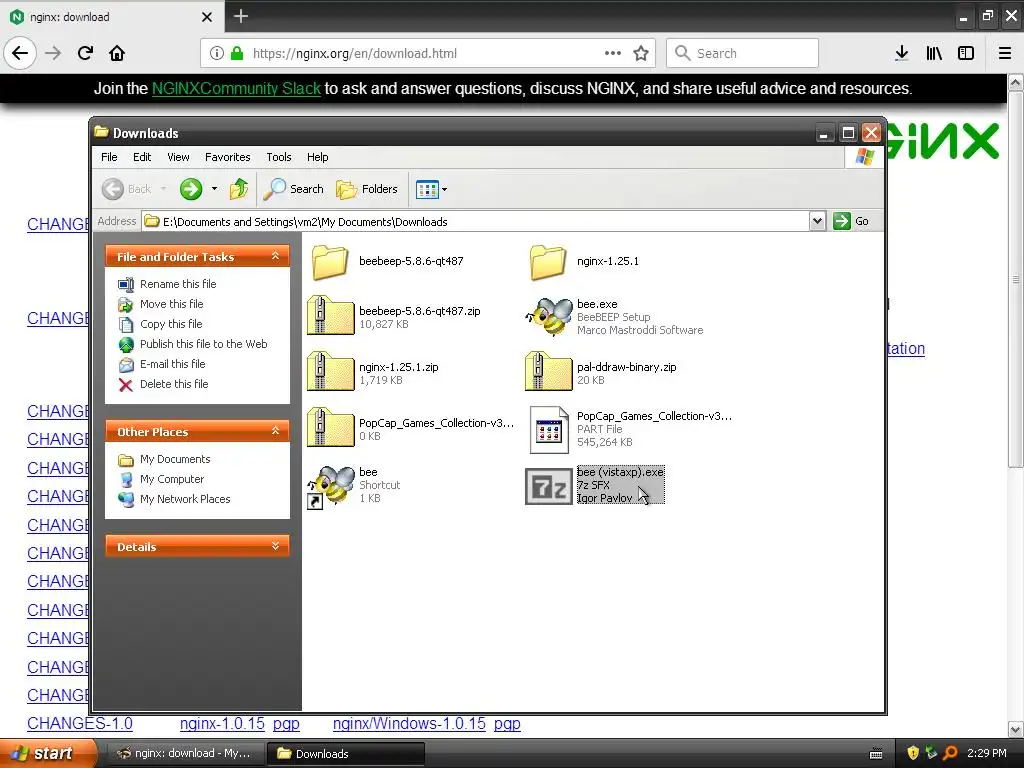Image resolution: width=1024 pixels, height=768 pixels.
Task: Open the nginx/Windows-1.0.15 link
Action: (409, 724)
